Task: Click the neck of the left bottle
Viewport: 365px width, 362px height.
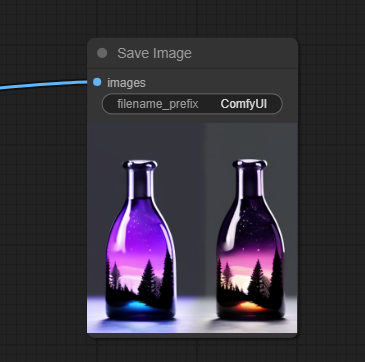Action: click(140, 182)
